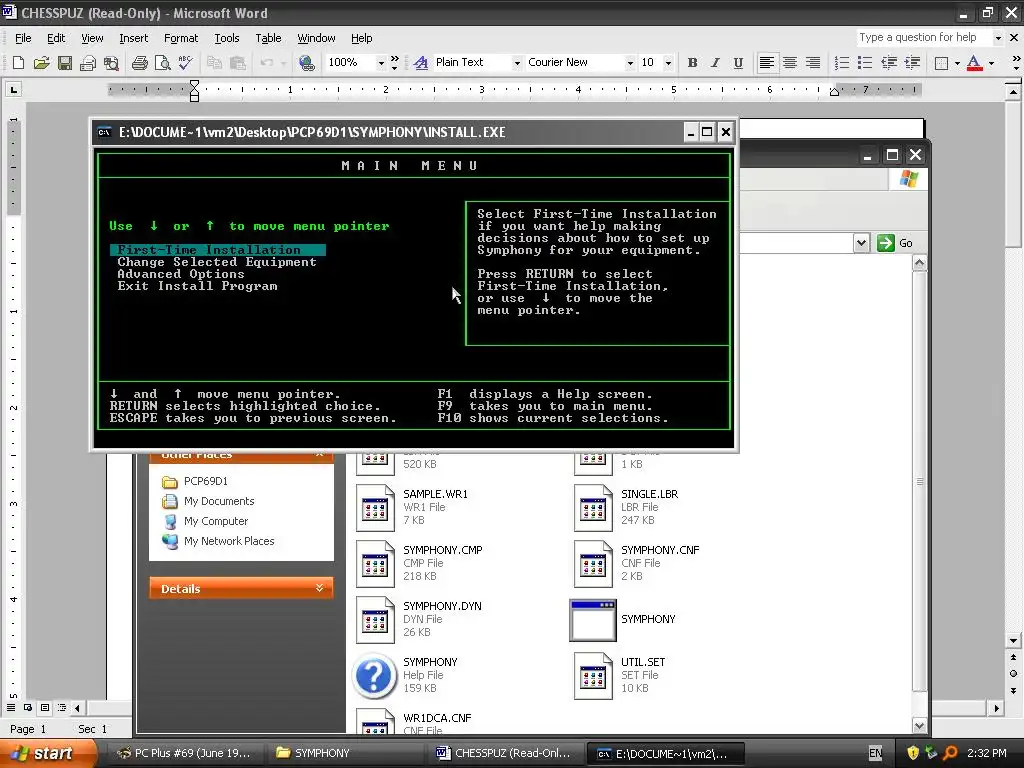Select SINGLE.LBR file icon in Explorer window
Image resolution: width=1024 pixels, height=768 pixels.
(x=593, y=507)
